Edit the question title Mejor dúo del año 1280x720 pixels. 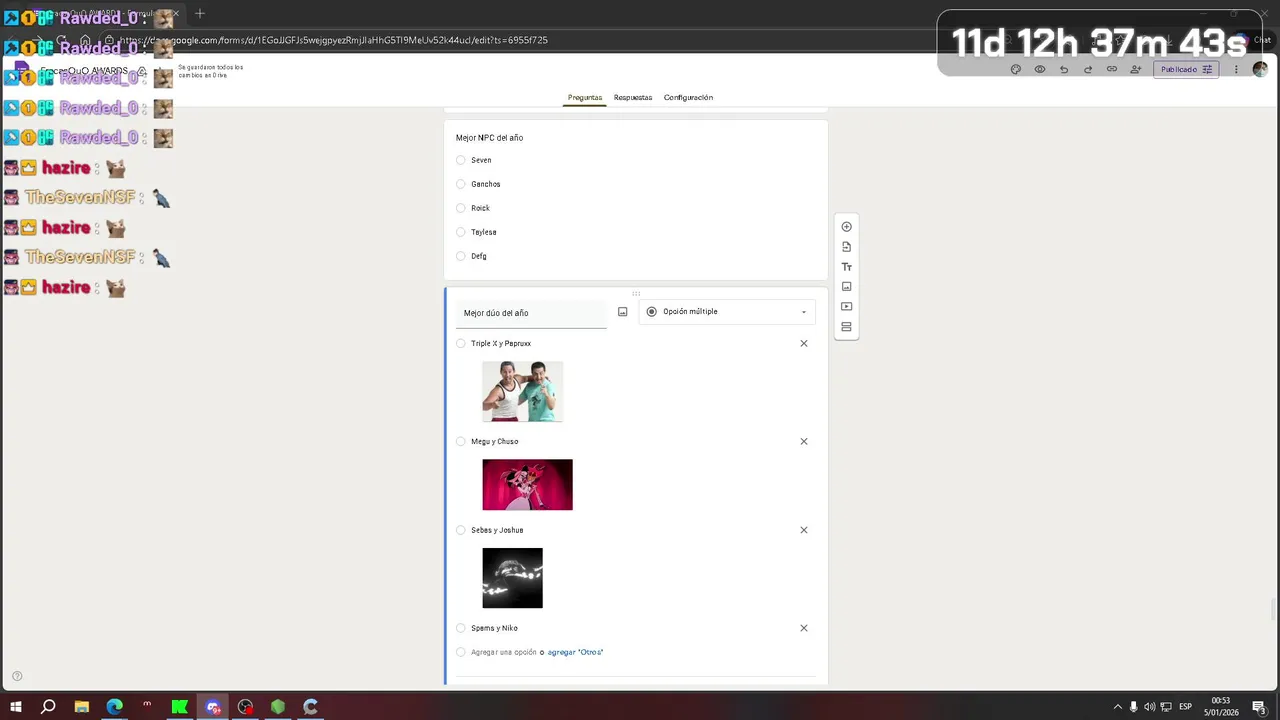point(531,313)
